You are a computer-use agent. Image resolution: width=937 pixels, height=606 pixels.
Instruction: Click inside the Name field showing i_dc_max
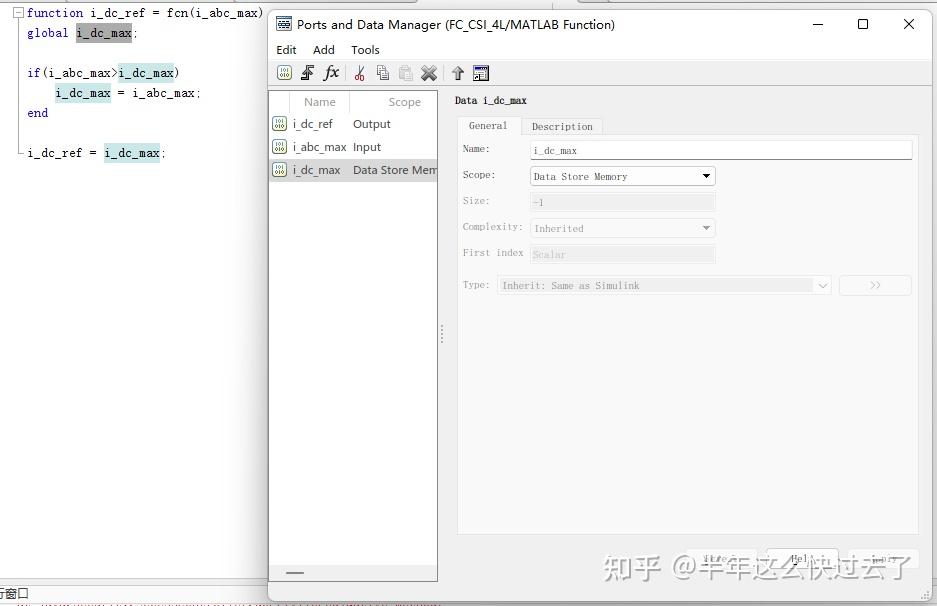[x=720, y=149]
